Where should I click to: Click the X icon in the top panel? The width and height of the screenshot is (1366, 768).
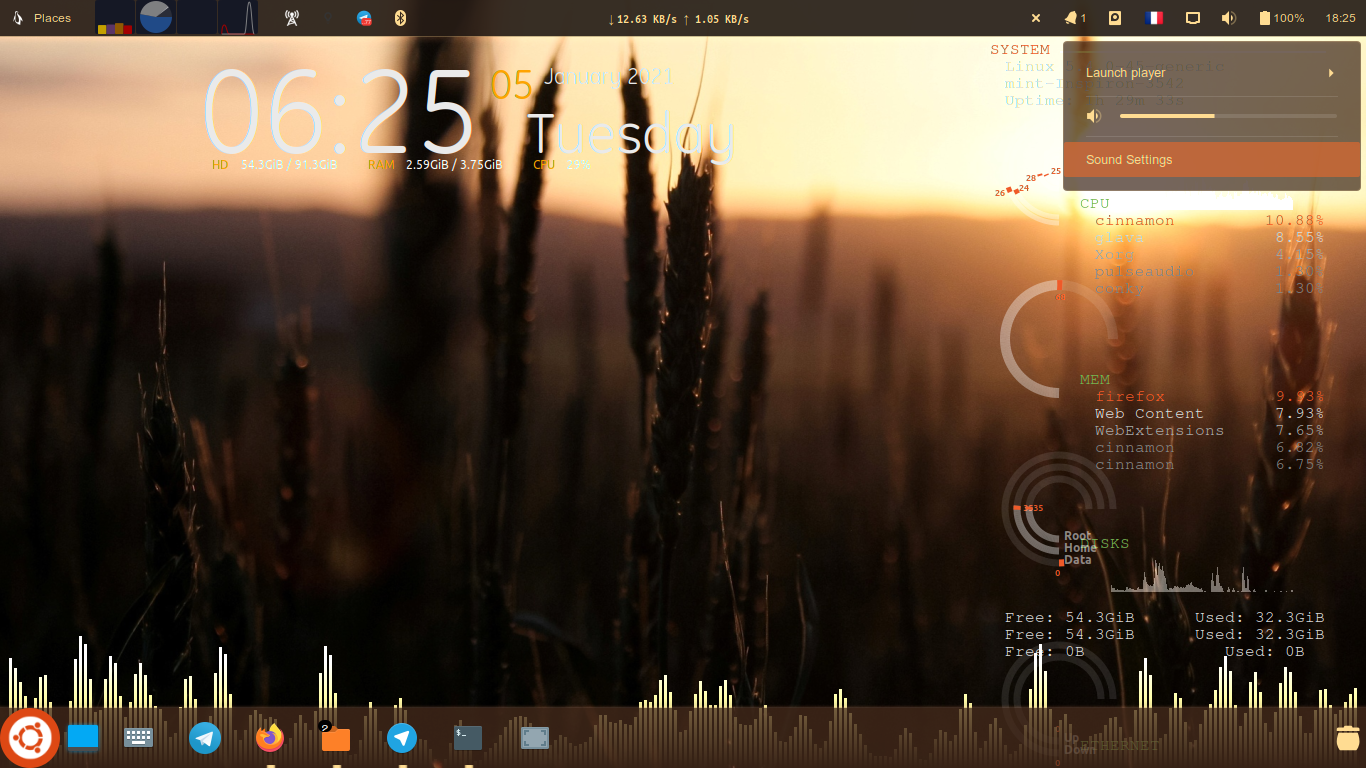click(1036, 18)
